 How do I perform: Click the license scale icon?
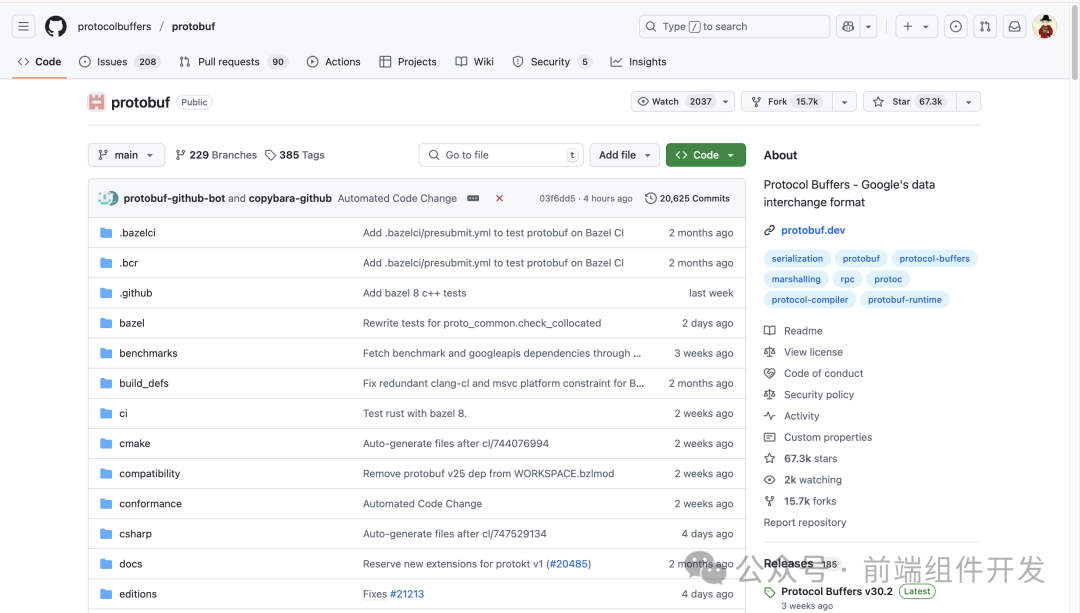[769, 352]
